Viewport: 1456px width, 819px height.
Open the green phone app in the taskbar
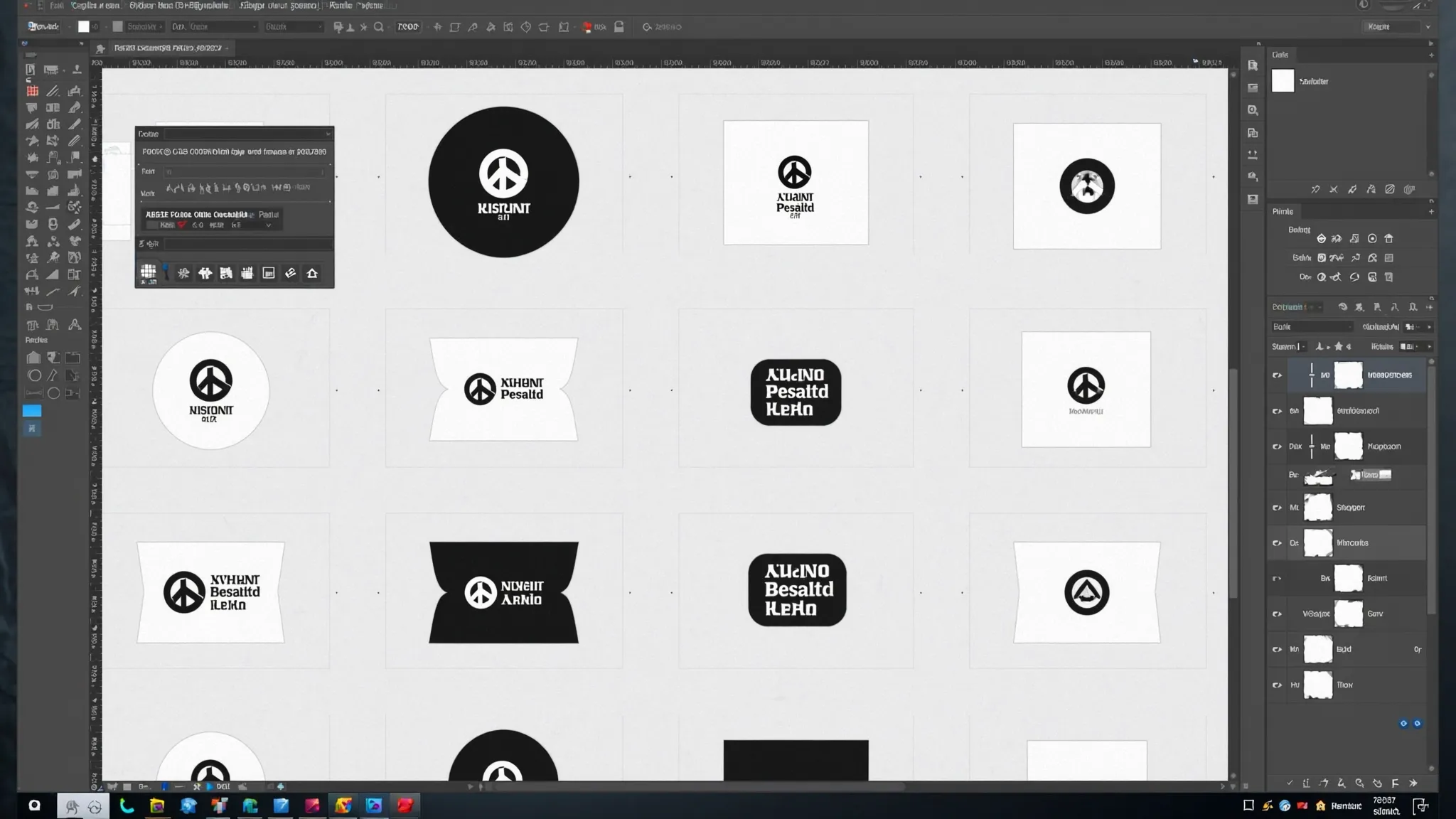point(127,805)
